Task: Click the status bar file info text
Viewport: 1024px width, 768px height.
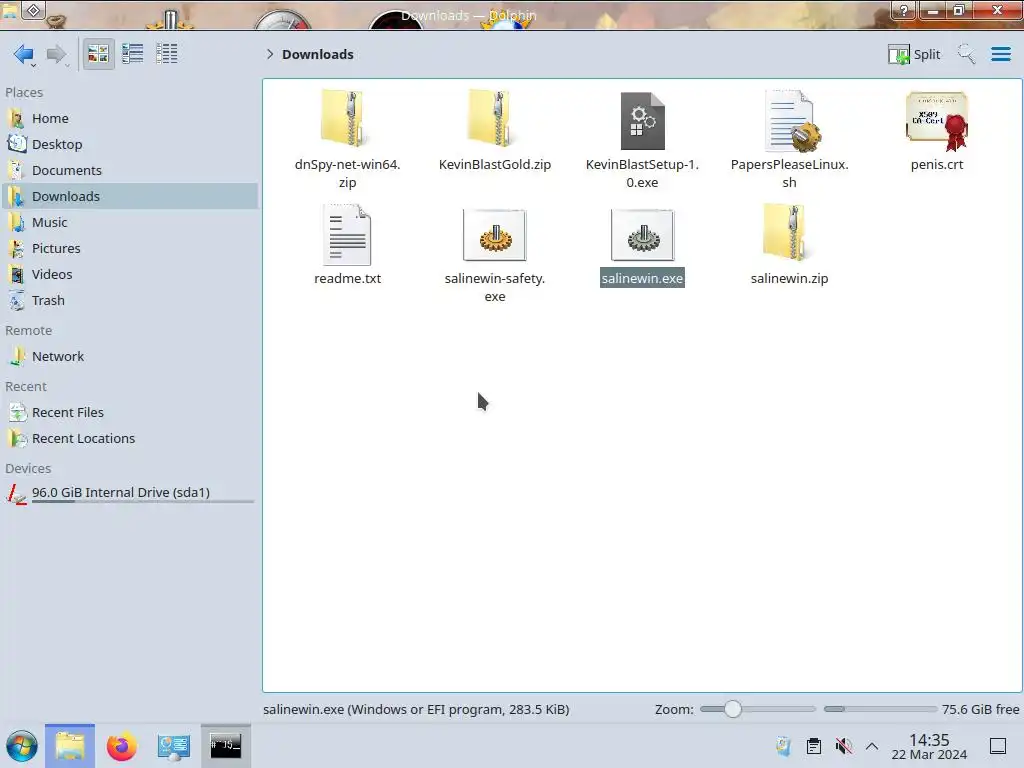Action: (x=416, y=709)
